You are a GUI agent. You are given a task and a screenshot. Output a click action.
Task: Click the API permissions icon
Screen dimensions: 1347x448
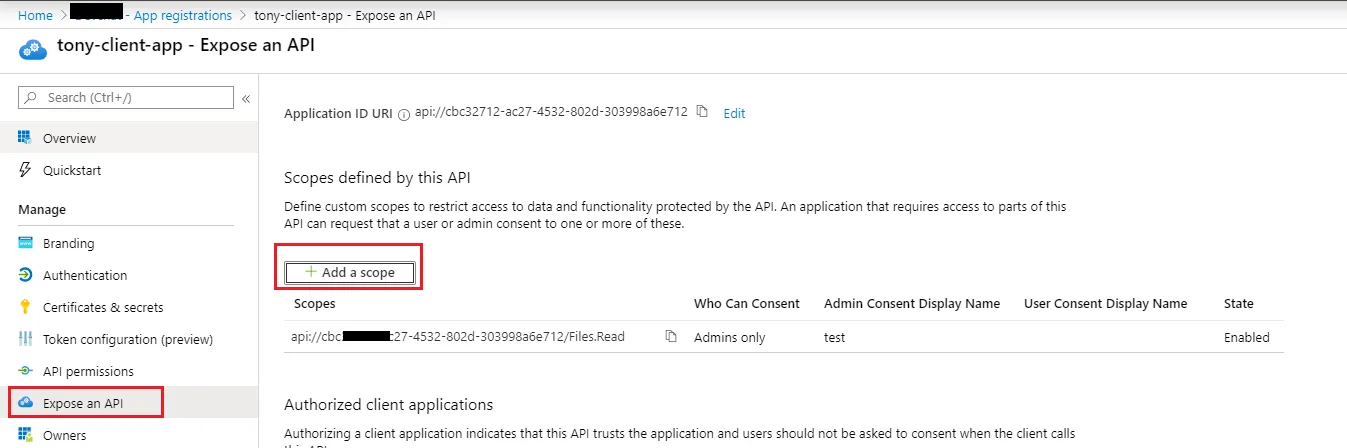pyautogui.click(x=25, y=371)
